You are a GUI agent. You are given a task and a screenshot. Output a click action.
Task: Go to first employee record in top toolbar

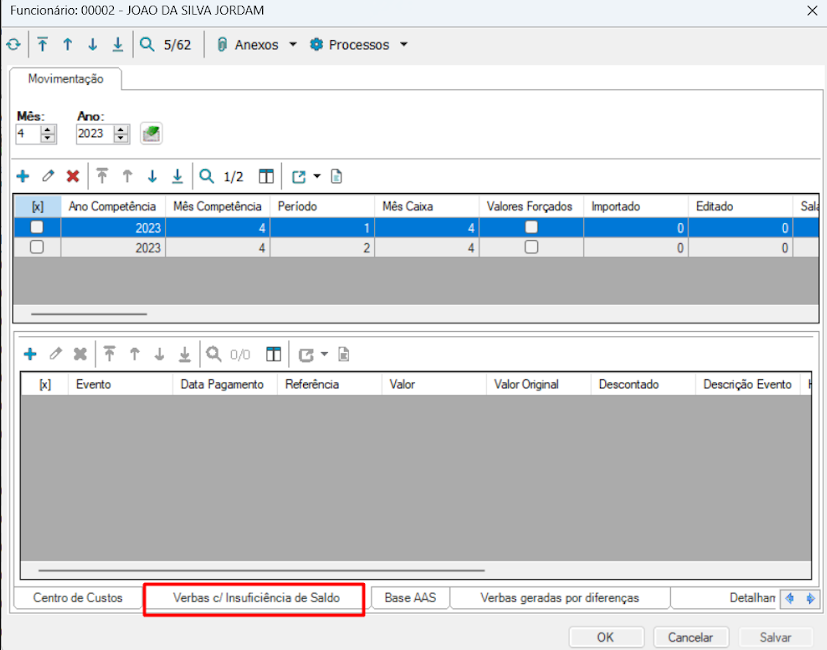(x=43, y=45)
